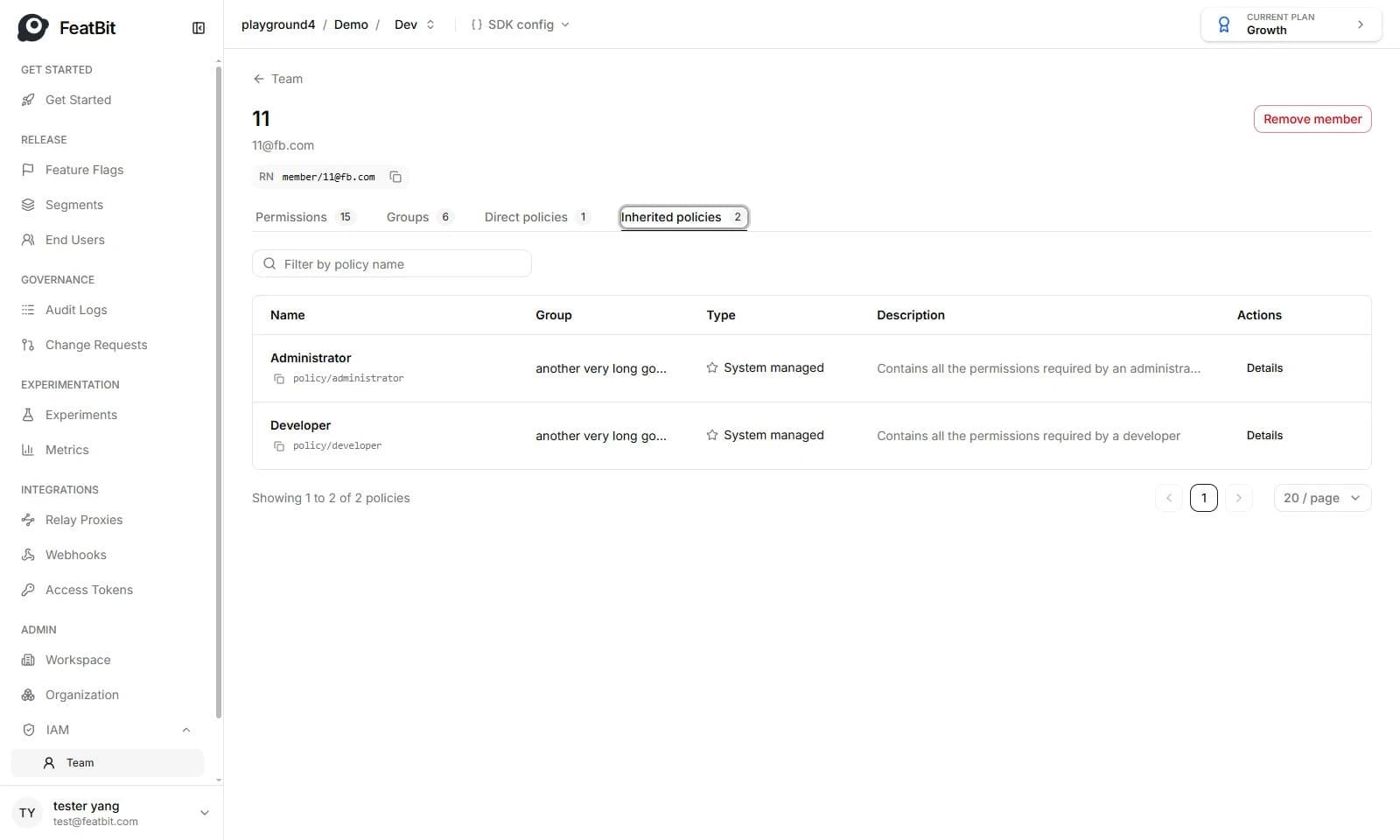Click the Demo project breadcrumb
The width and height of the screenshot is (1400, 840).
pos(351,24)
